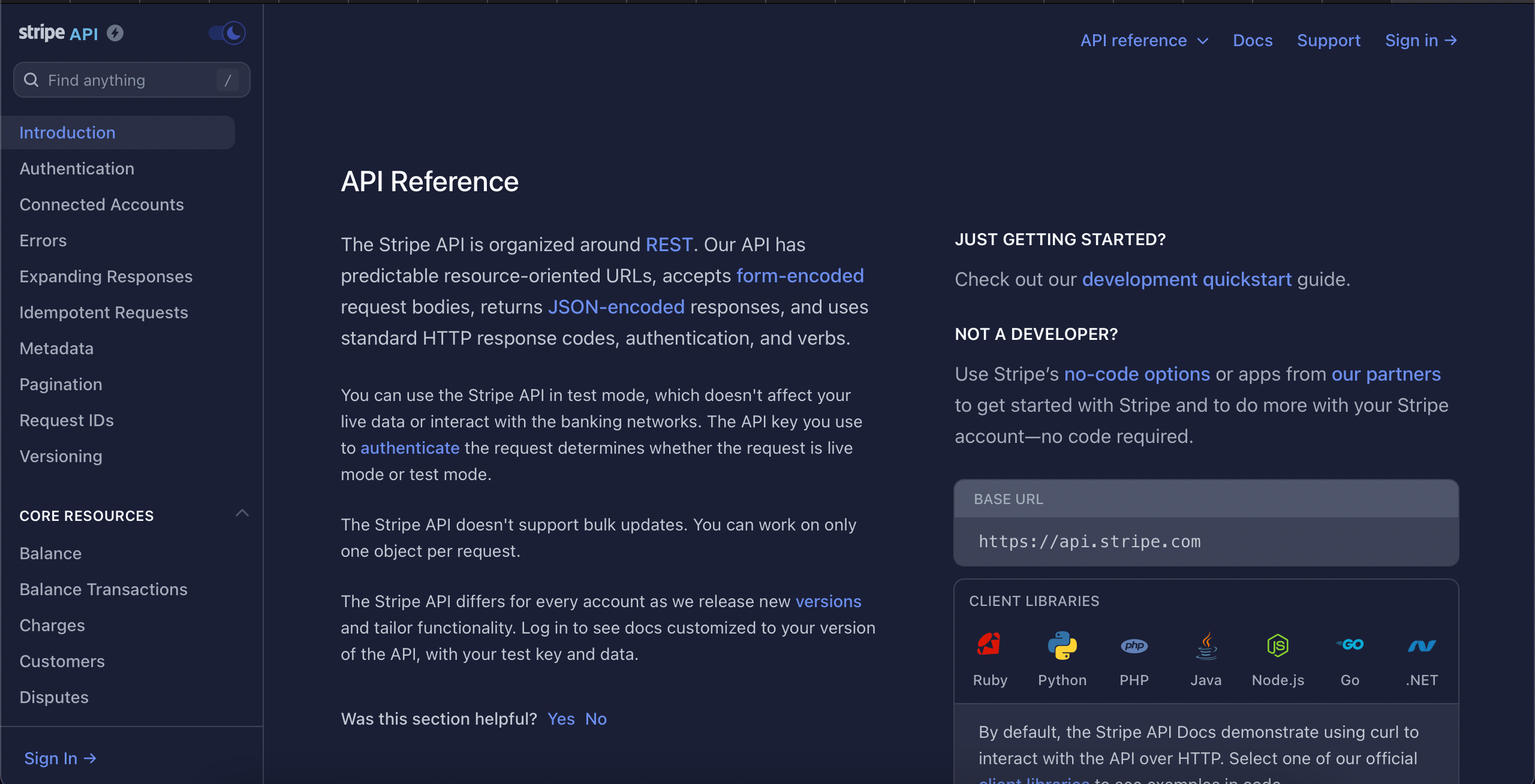
Task: Open the Docs link in header
Action: tap(1253, 40)
